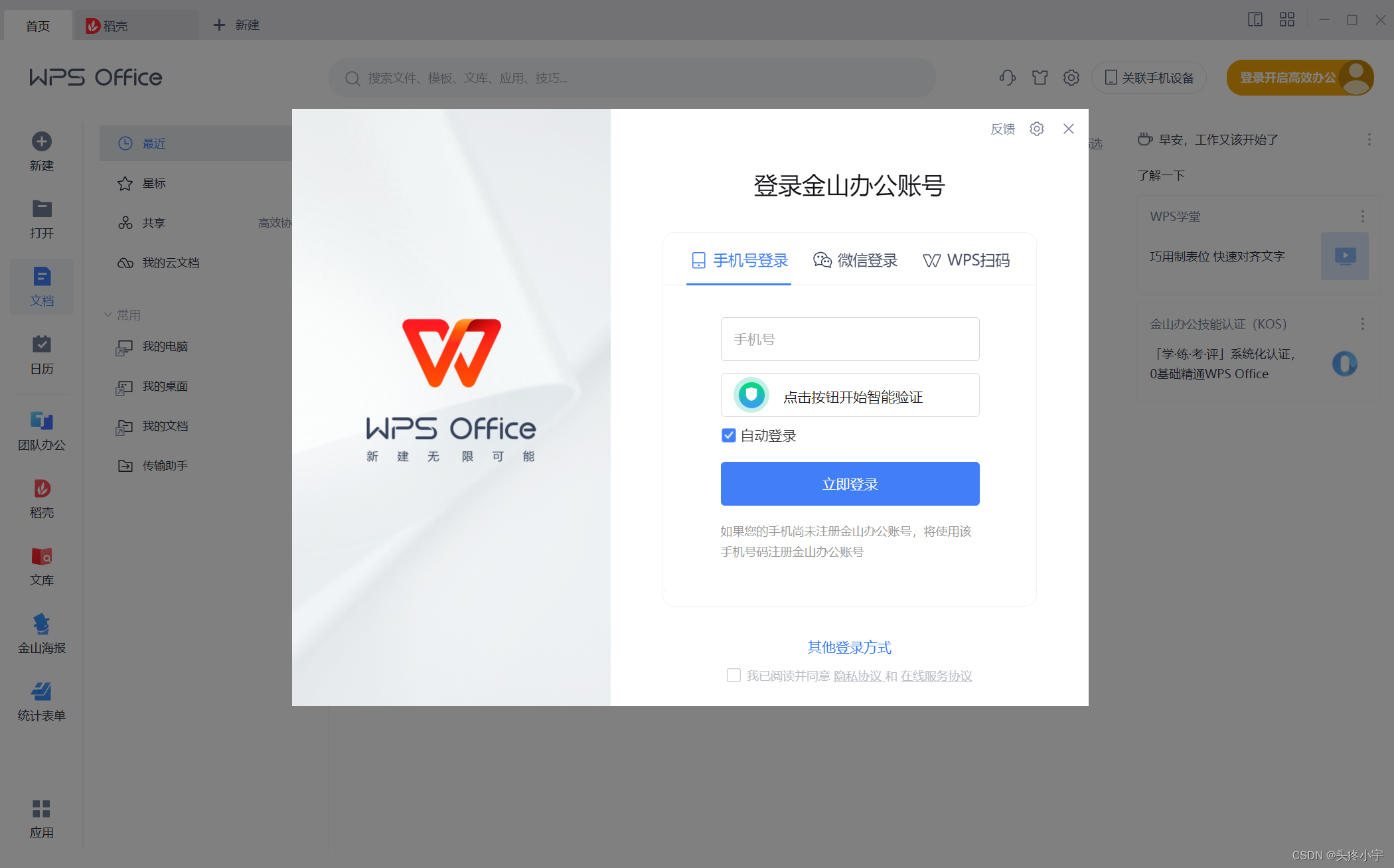Click the smart verification shield button
Viewport: 1394px width, 868px height.
coord(751,396)
